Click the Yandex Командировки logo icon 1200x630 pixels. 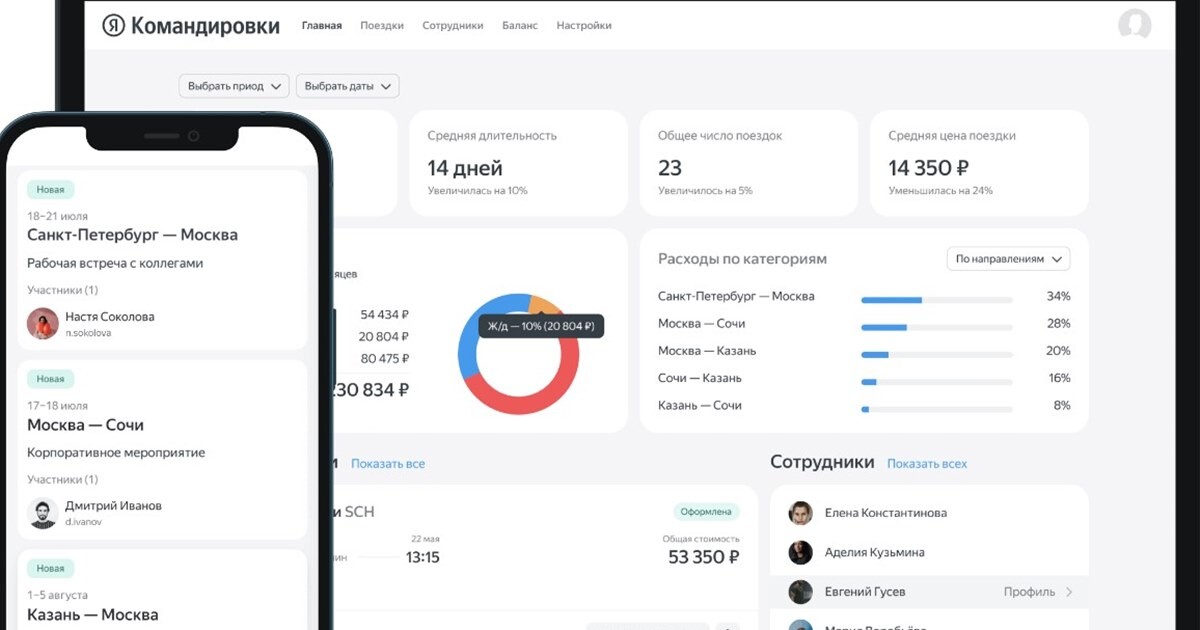point(113,26)
